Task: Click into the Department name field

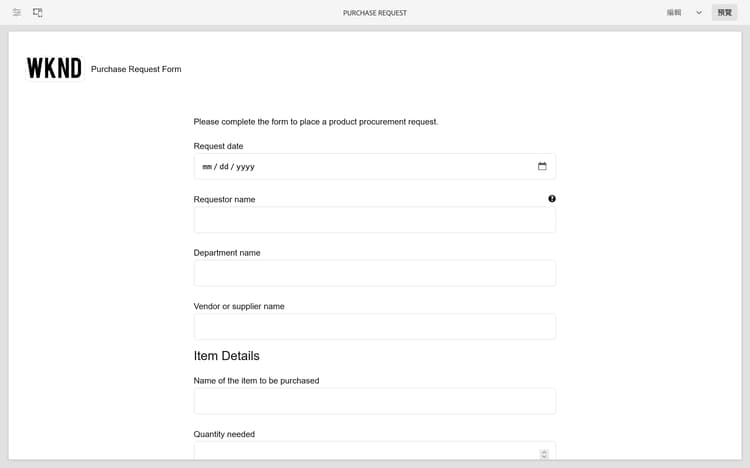Action: (x=374, y=273)
